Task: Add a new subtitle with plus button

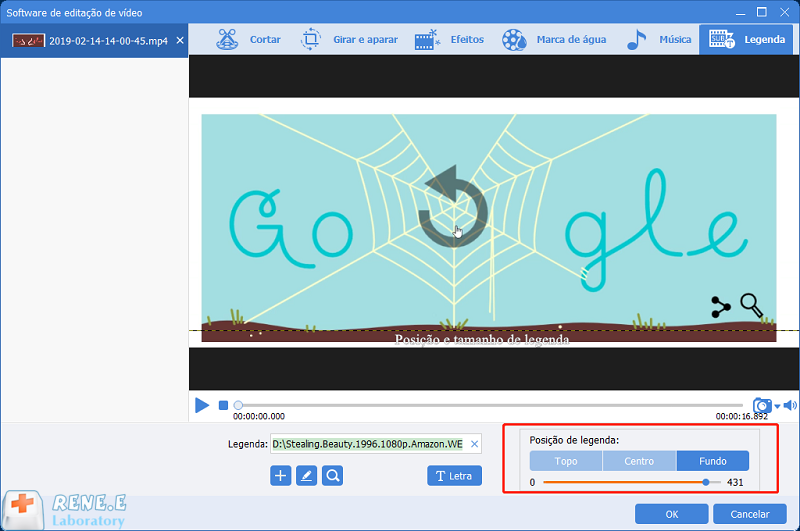Action: click(x=281, y=476)
